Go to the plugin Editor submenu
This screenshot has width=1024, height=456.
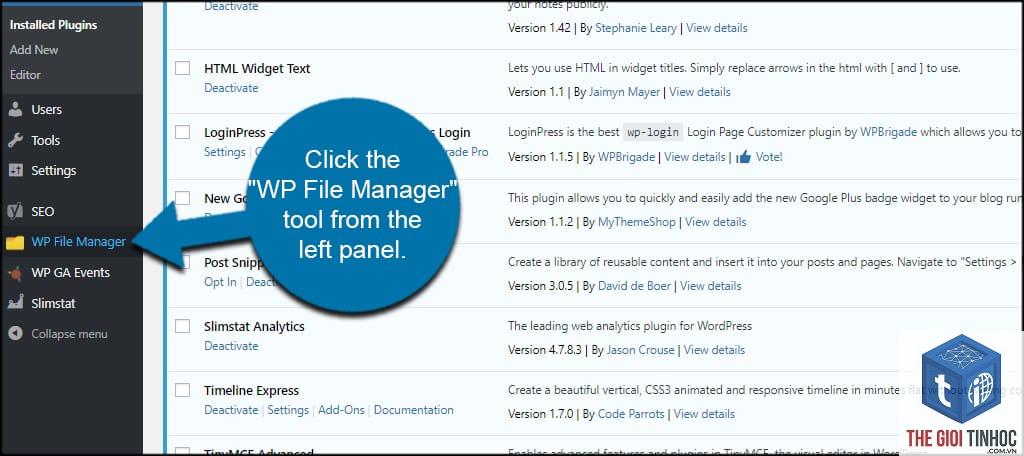tap(25, 74)
